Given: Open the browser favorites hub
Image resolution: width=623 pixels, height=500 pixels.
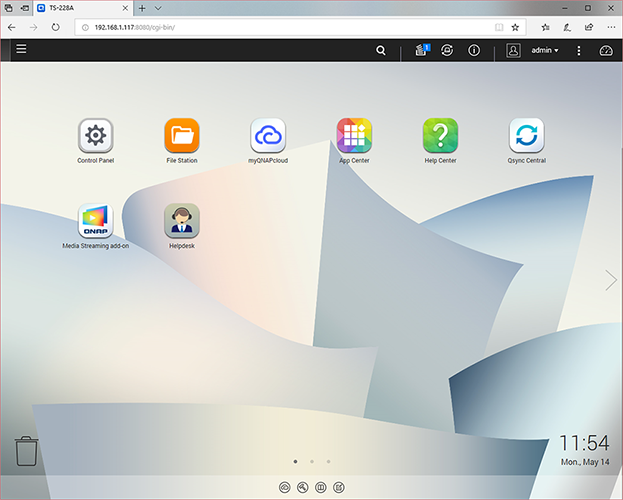Looking at the screenshot, I should tap(546, 27).
